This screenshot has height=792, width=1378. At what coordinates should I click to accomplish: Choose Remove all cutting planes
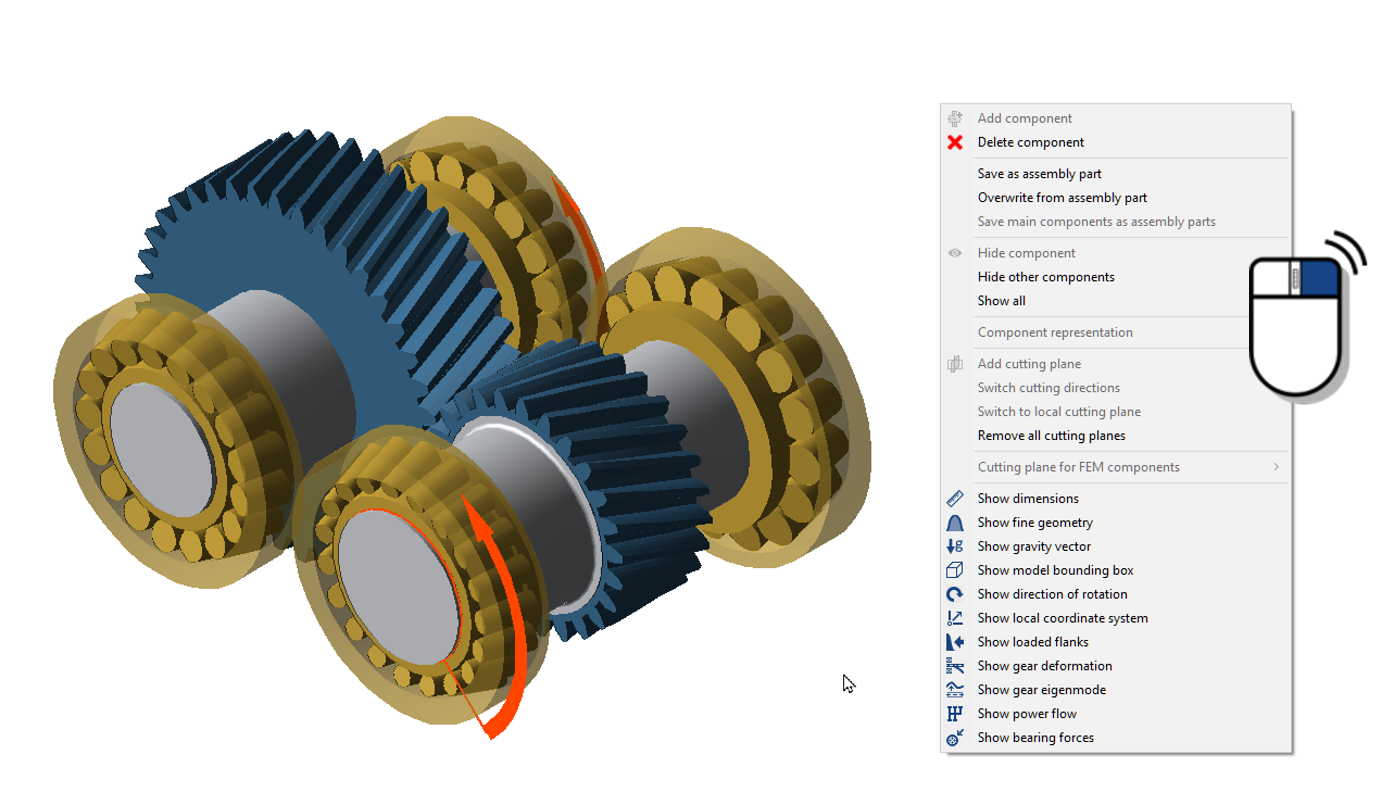pos(1051,436)
